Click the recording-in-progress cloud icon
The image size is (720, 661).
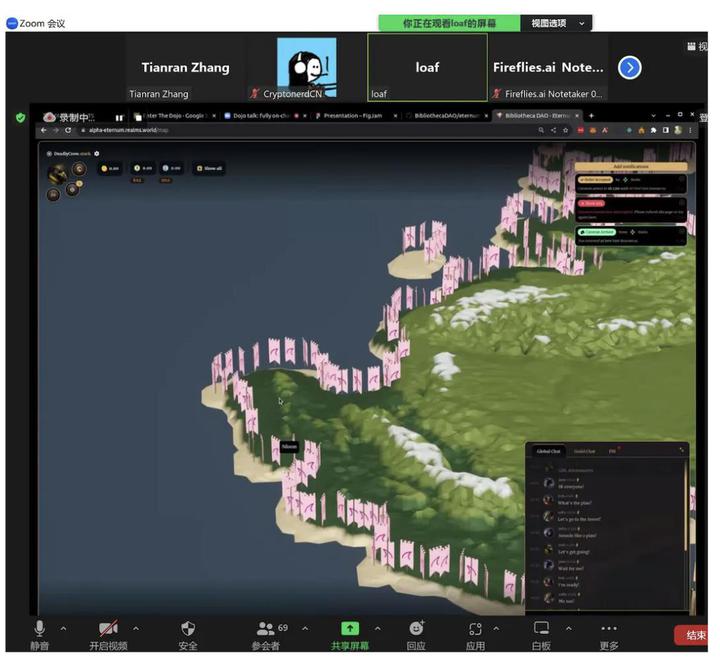(x=49, y=118)
